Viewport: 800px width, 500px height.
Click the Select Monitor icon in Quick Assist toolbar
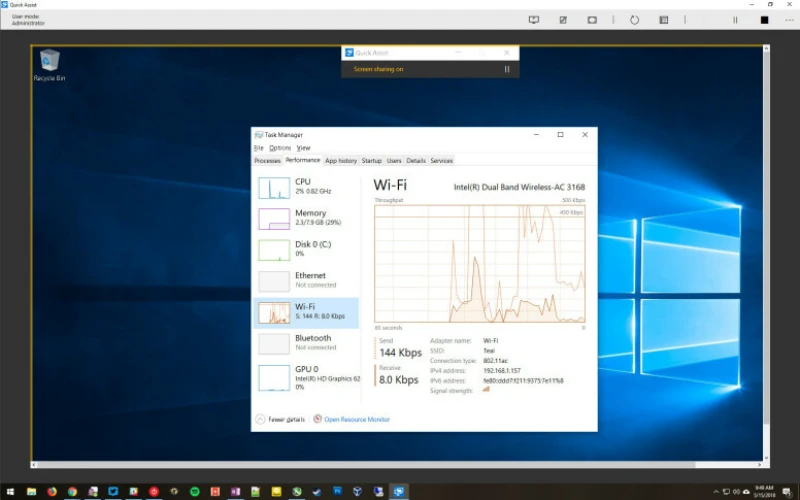(x=534, y=19)
